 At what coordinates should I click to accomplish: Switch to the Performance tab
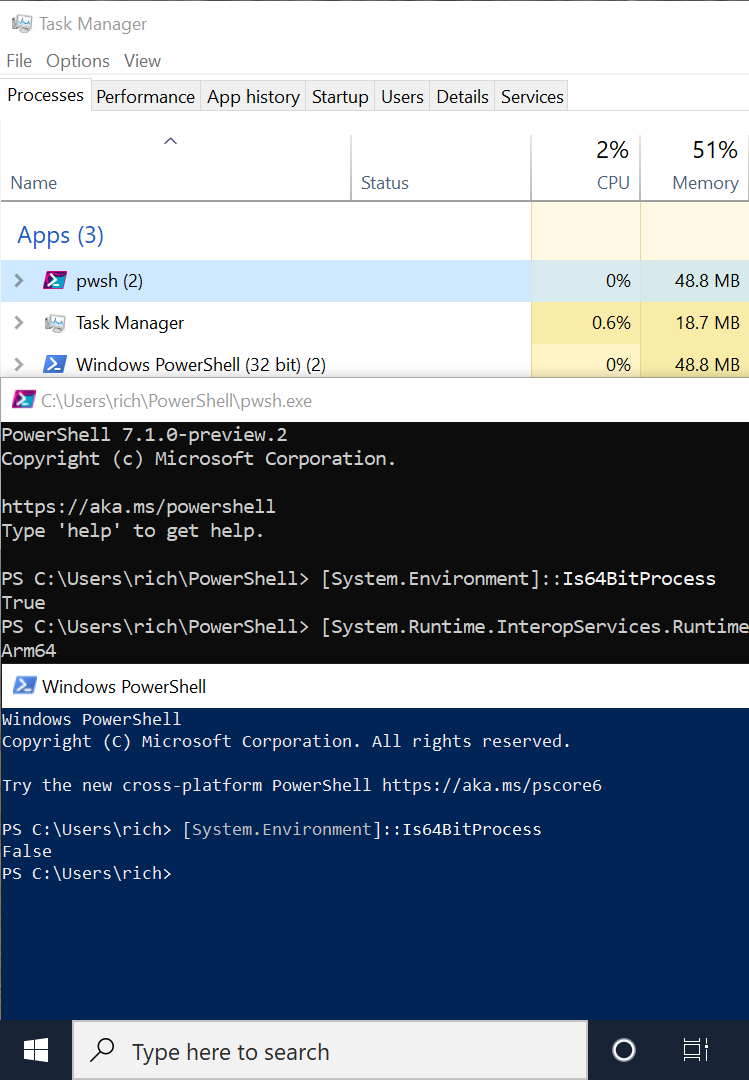tap(145, 97)
